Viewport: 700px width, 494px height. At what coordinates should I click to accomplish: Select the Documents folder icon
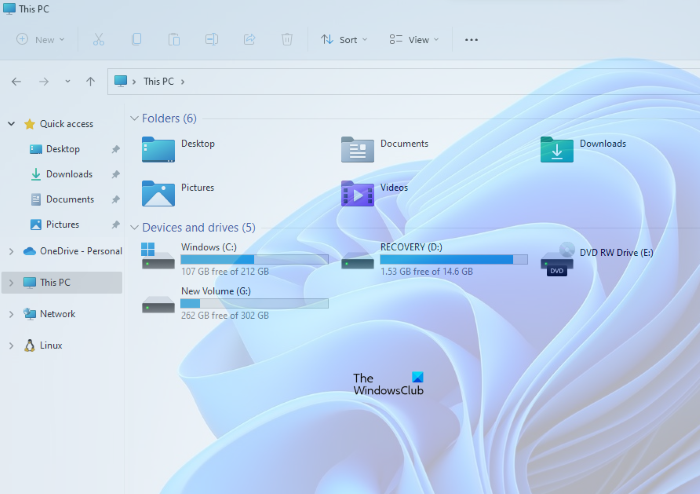[357, 149]
